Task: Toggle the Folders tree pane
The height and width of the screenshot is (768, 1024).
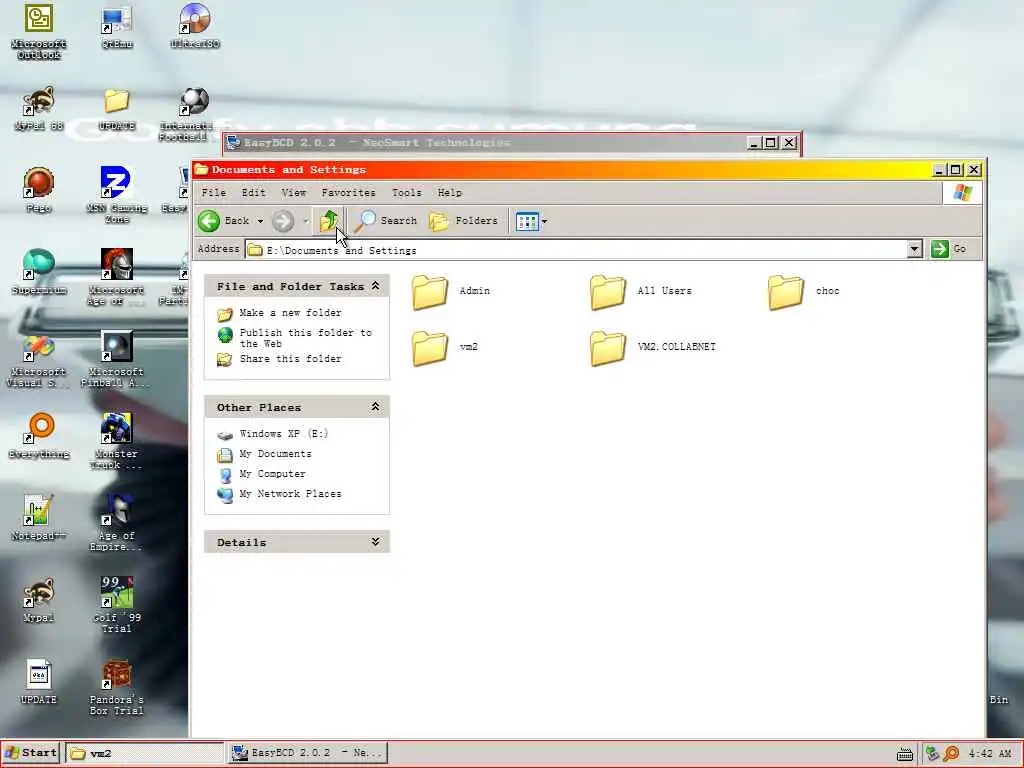Action: pos(464,221)
